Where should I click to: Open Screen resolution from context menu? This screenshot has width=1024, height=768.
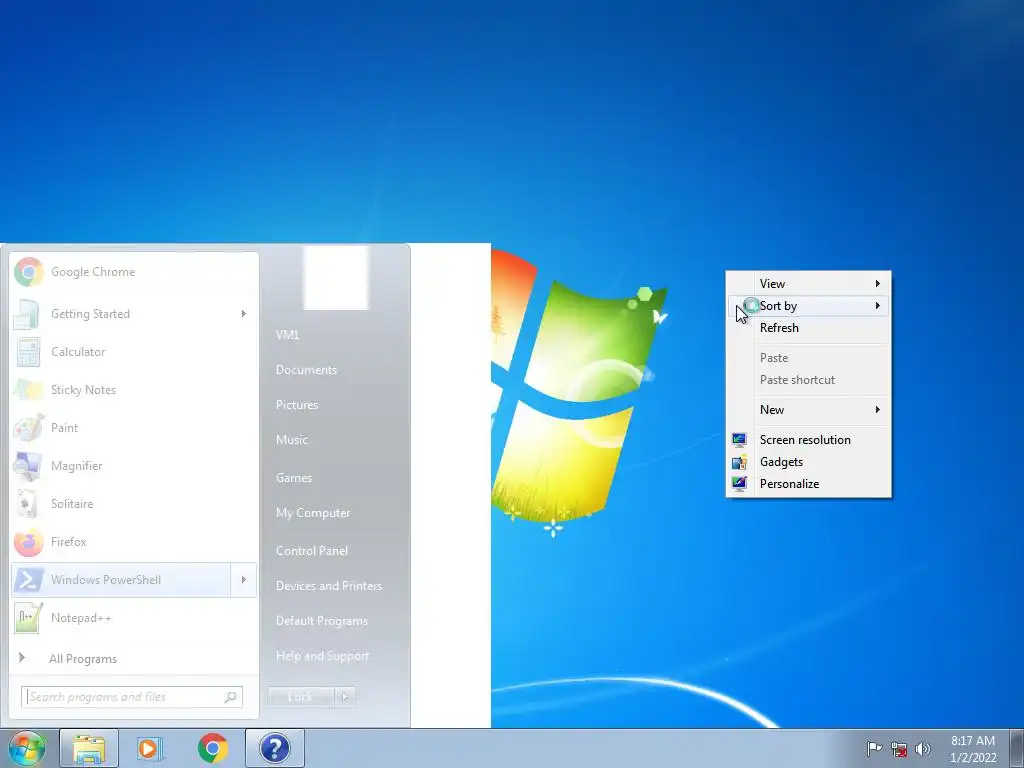(808, 440)
